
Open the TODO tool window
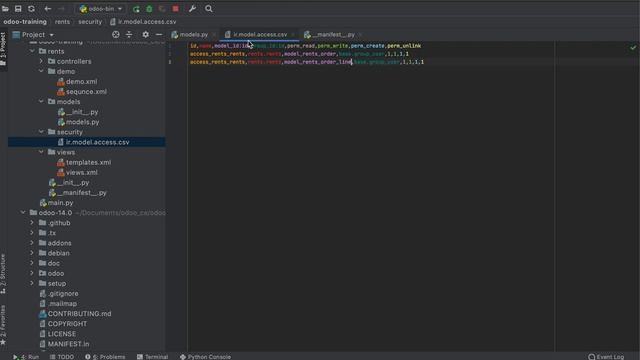coord(62,357)
